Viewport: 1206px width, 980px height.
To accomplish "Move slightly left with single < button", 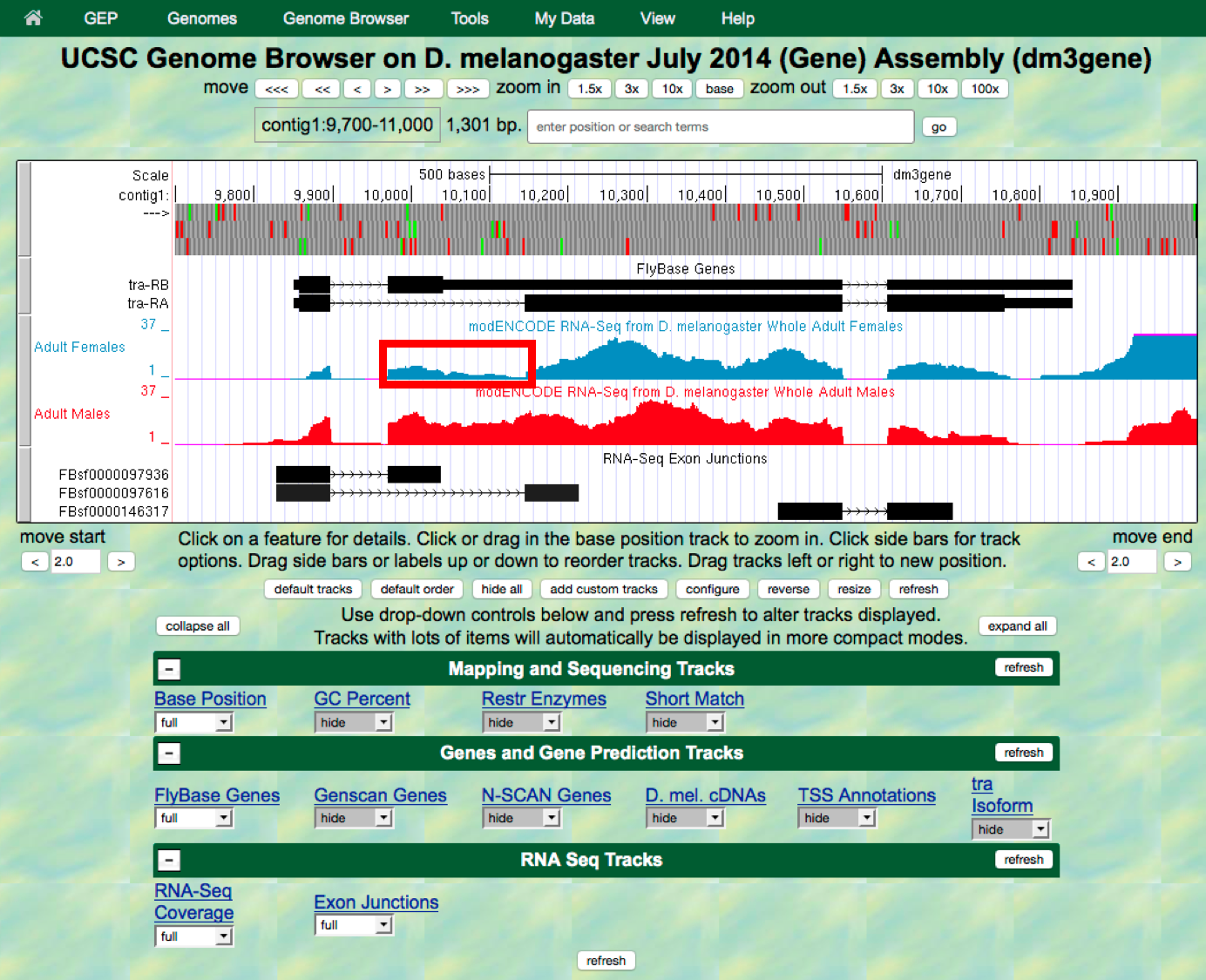I will point(357,89).
